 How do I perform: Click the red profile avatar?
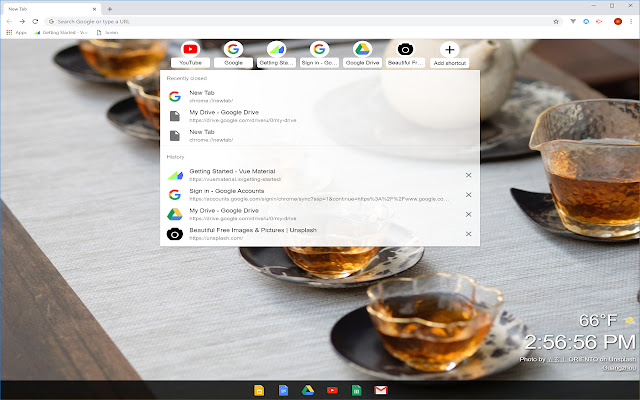point(618,21)
